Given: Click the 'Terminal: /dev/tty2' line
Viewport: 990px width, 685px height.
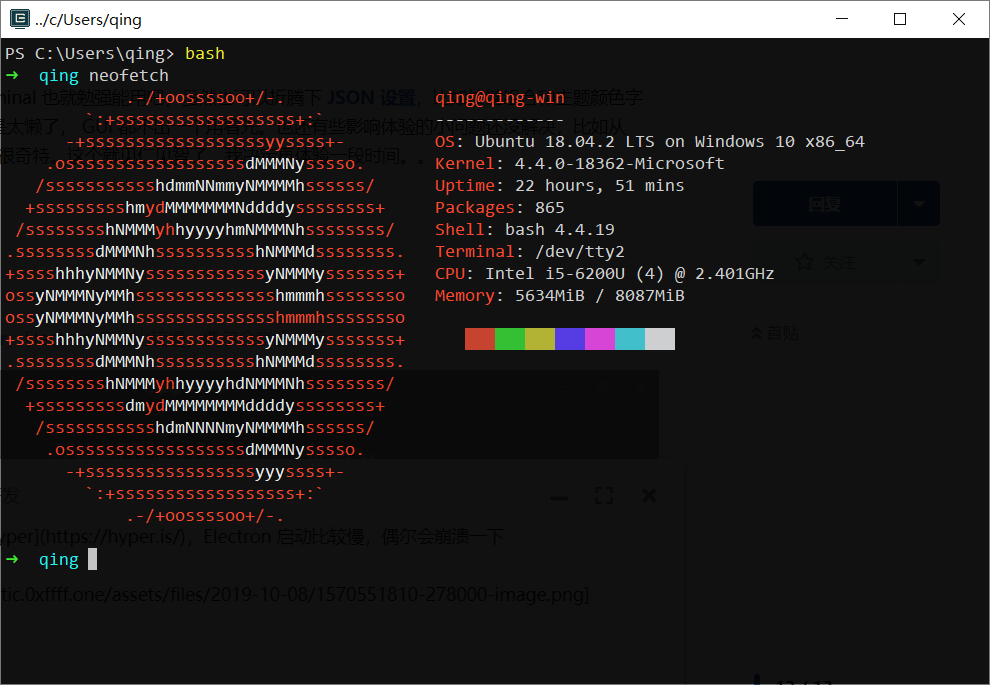Looking at the screenshot, I should point(530,252).
